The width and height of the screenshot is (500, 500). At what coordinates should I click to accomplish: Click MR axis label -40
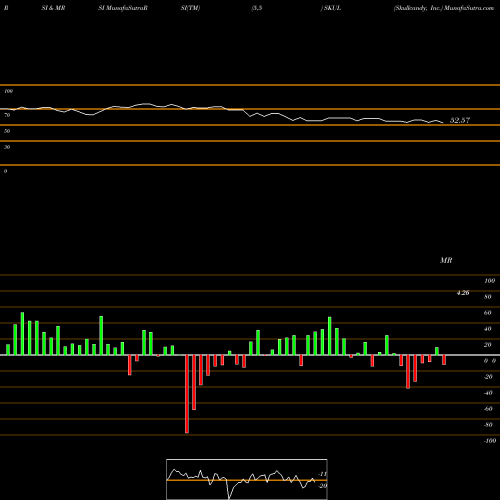pos(488,393)
